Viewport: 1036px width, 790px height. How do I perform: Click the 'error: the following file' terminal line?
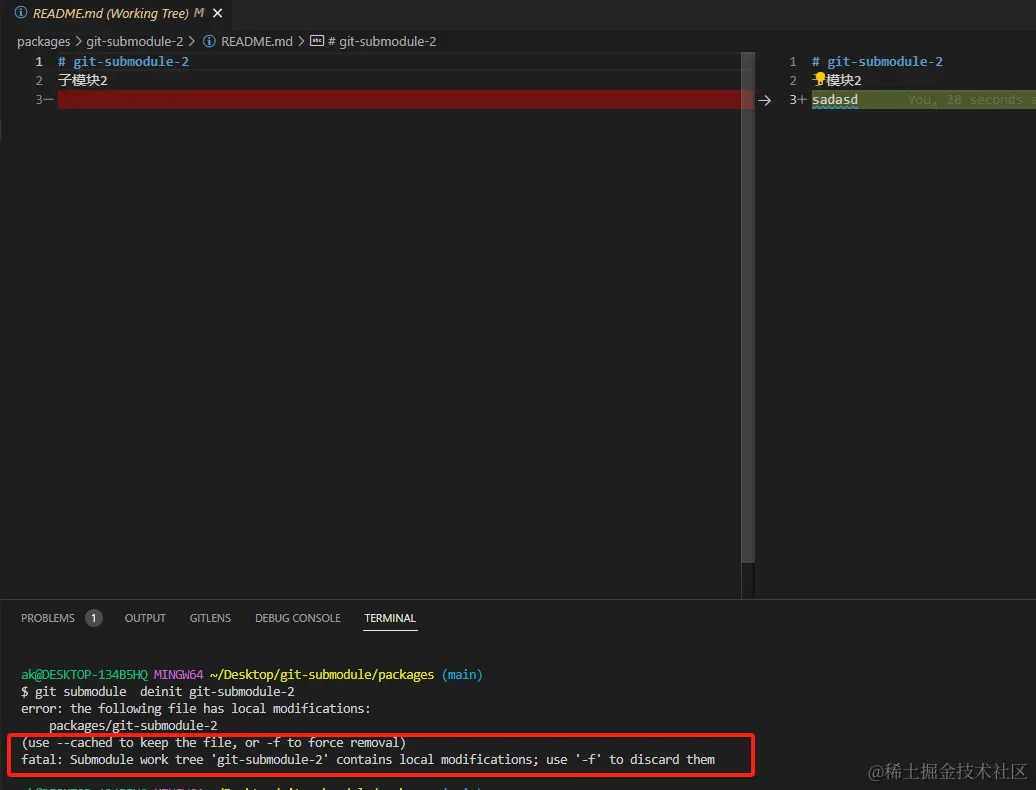coord(196,709)
